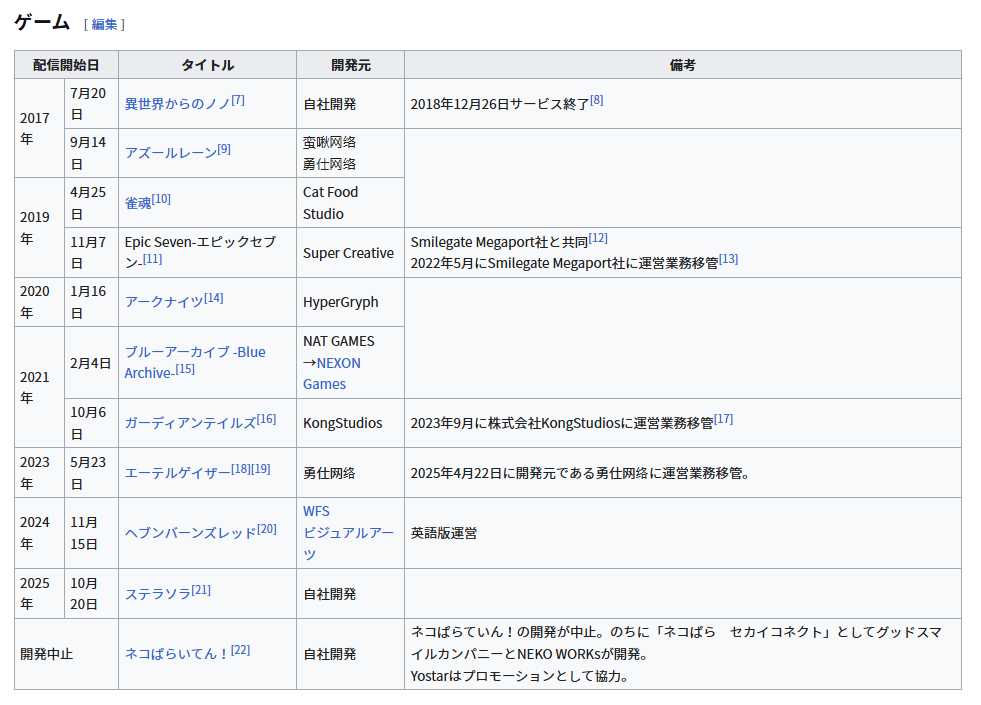Open footnote 11 next to Epic Seven
The height and width of the screenshot is (705, 981).
click(x=152, y=259)
